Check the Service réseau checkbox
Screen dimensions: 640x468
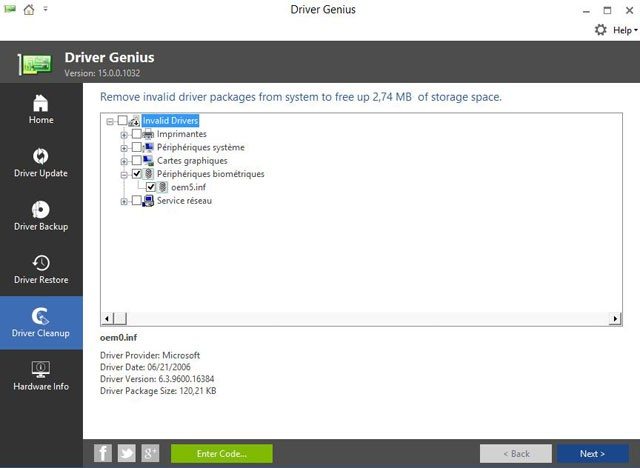click(x=137, y=200)
